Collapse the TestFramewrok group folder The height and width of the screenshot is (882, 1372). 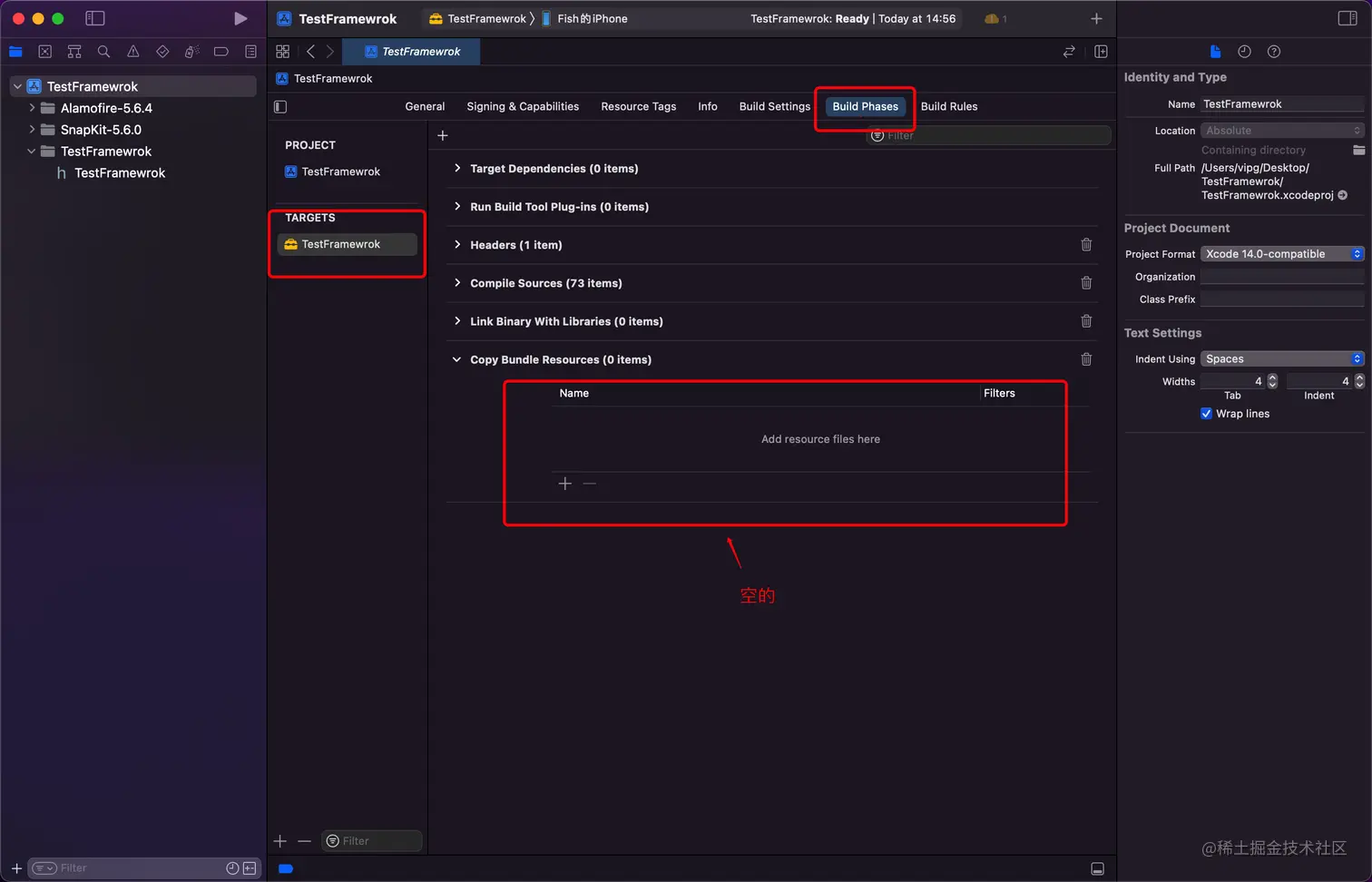point(32,151)
